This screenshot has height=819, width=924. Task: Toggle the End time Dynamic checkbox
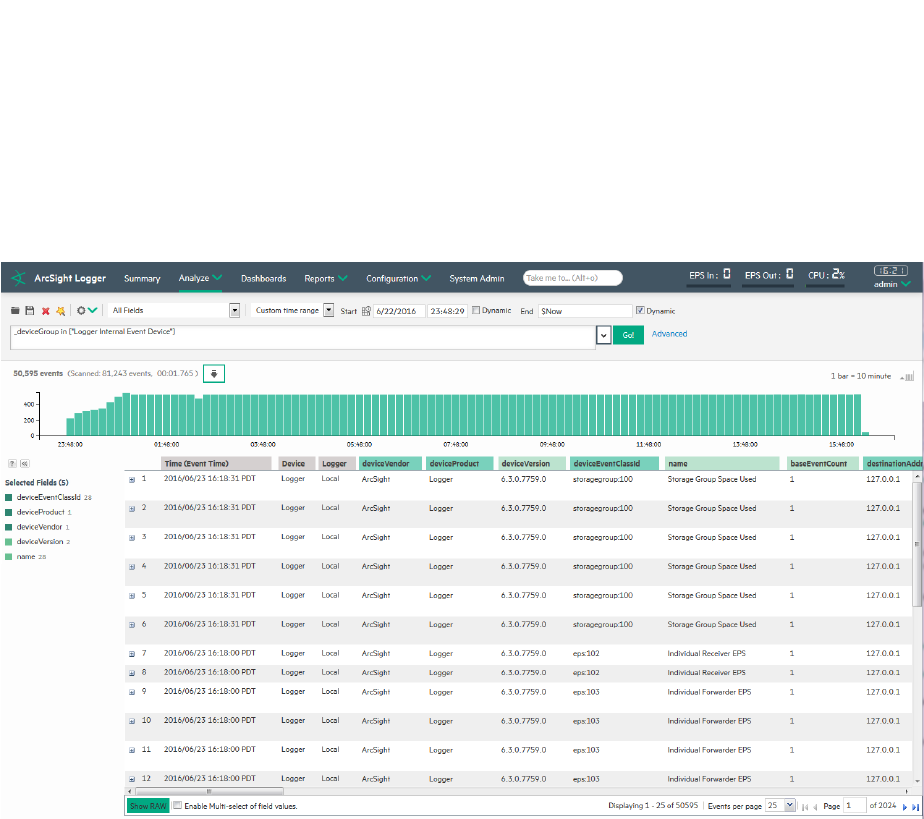point(640,310)
